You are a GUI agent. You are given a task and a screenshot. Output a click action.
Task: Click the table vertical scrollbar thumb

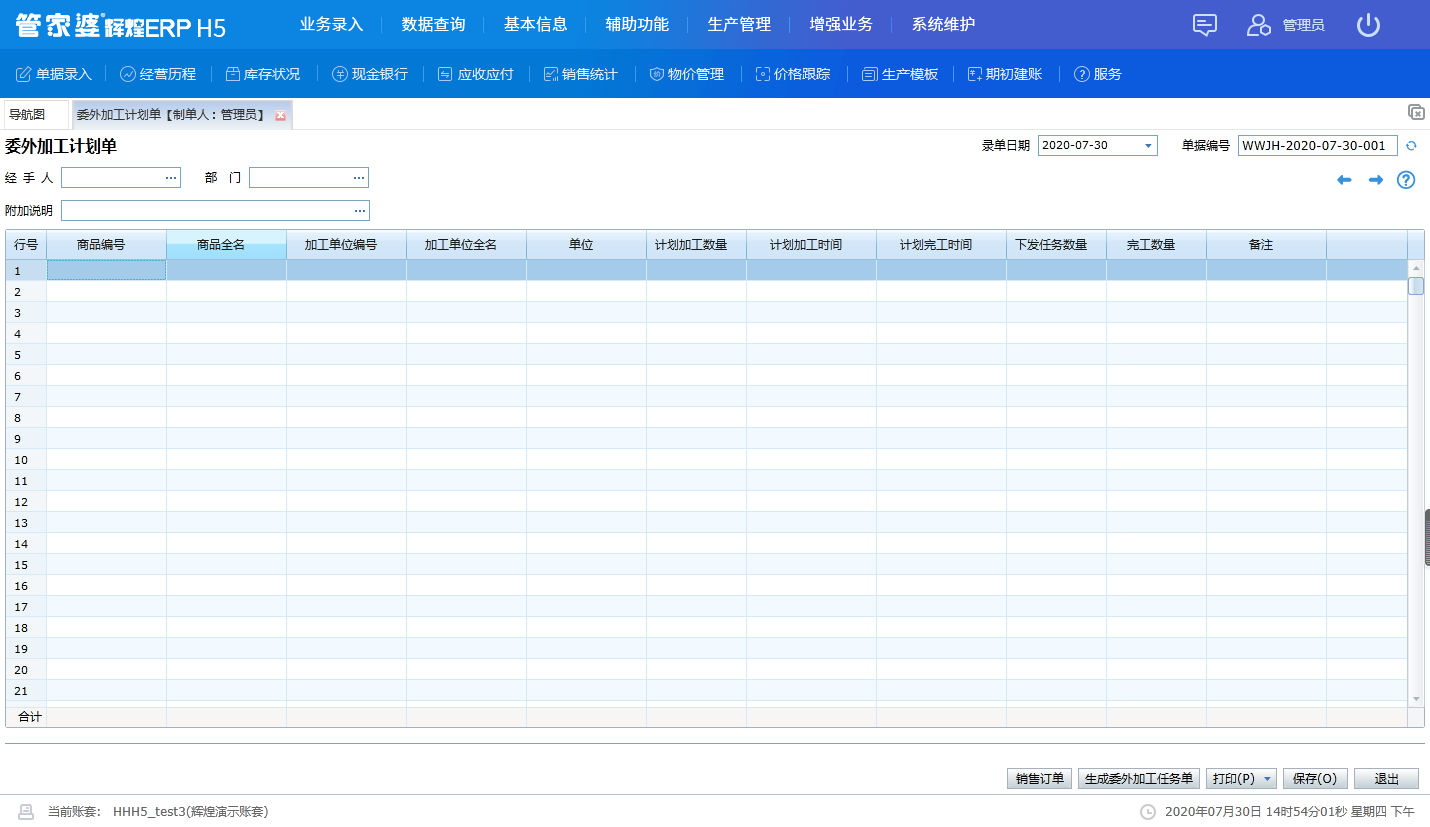[1416, 286]
